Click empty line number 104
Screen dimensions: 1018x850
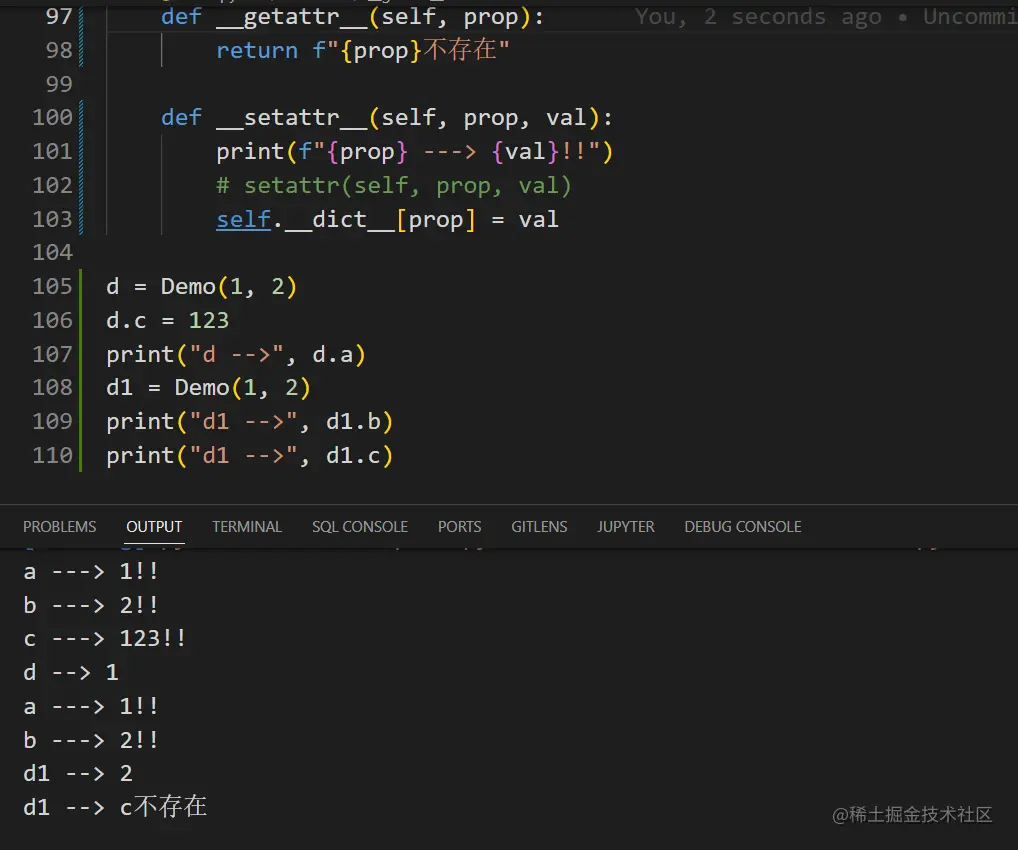coord(53,253)
